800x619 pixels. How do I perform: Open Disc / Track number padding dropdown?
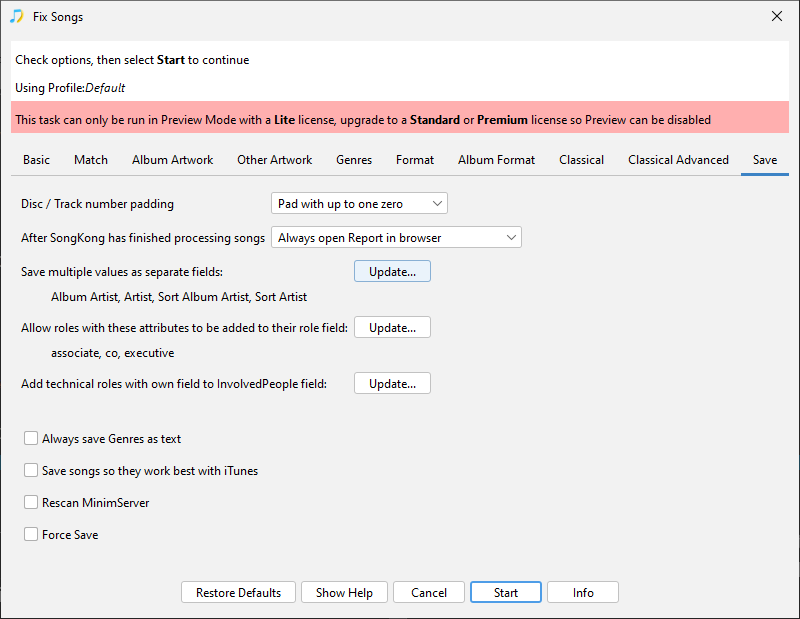[359, 204]
